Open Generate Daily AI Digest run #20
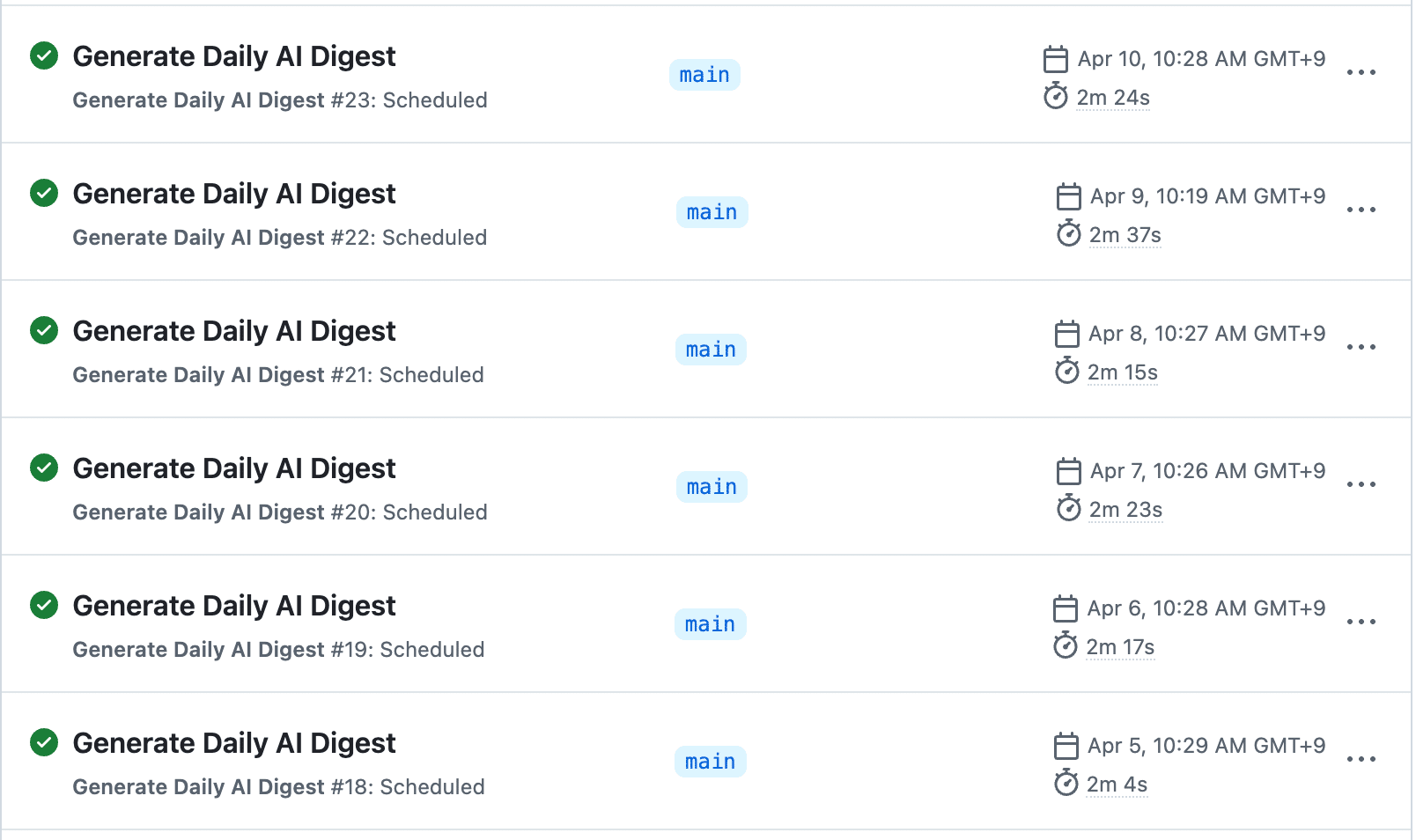Viewport: 1416px width, 840px height. point(234,468)
